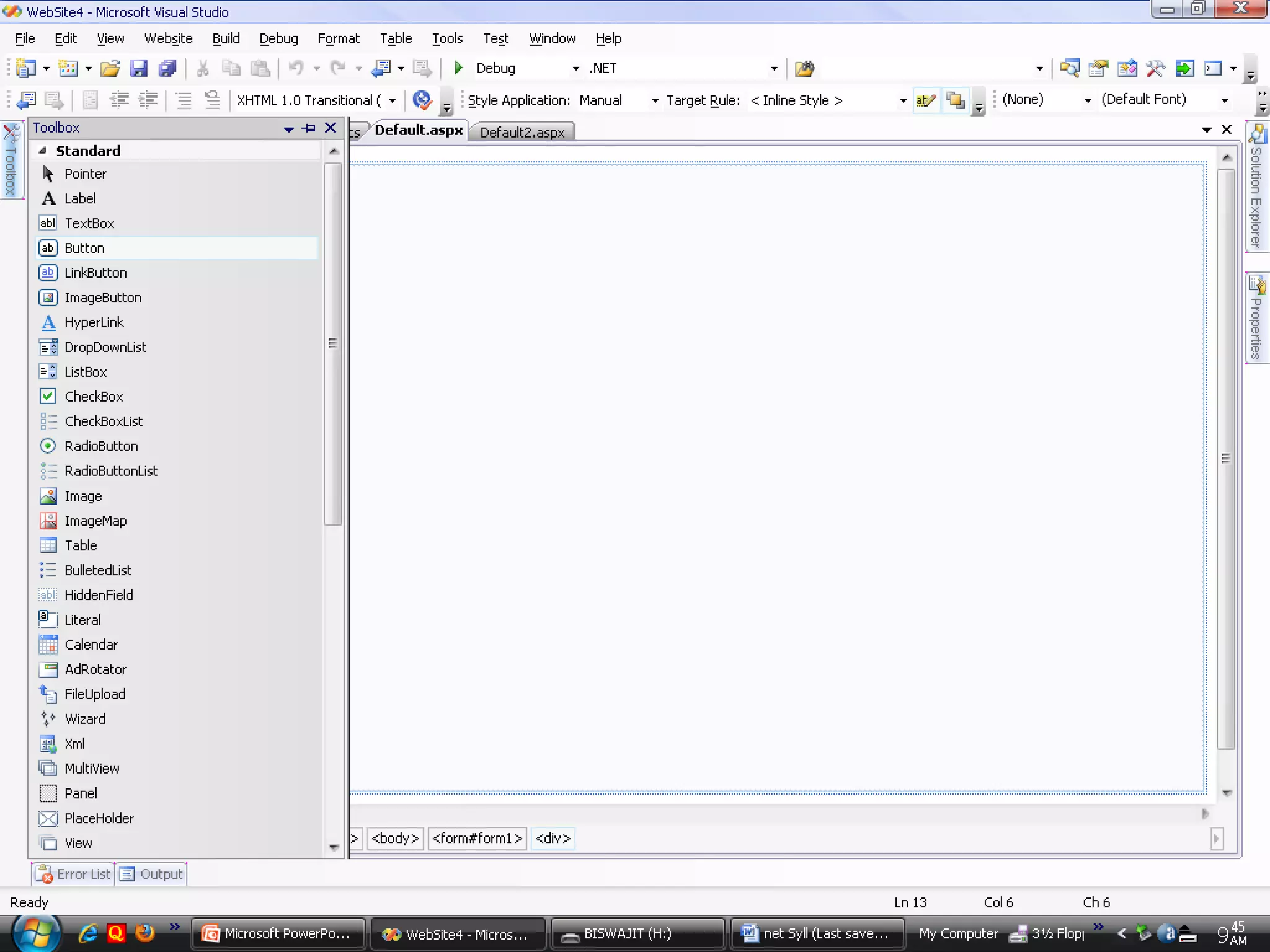The image size is (1270, 952).
Task: Select the CheckBox control in Toolbox
Action: [94, 397]
